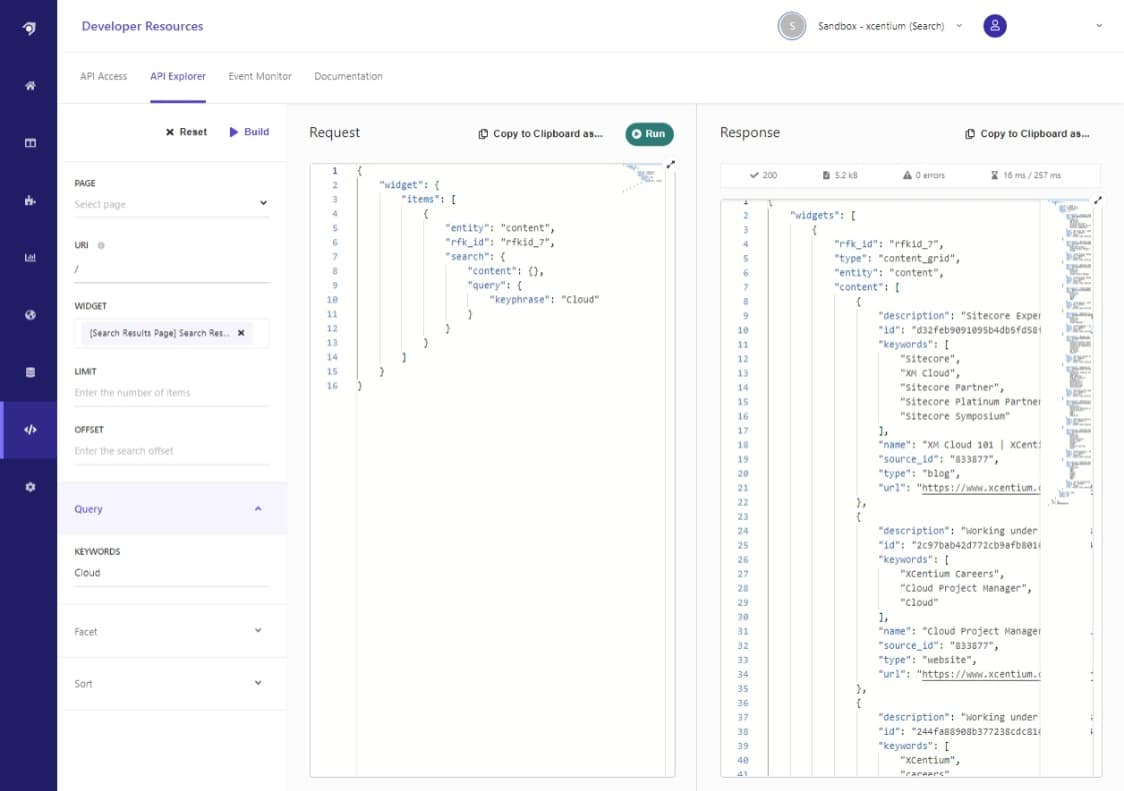Click the Build button

(249, 132)
